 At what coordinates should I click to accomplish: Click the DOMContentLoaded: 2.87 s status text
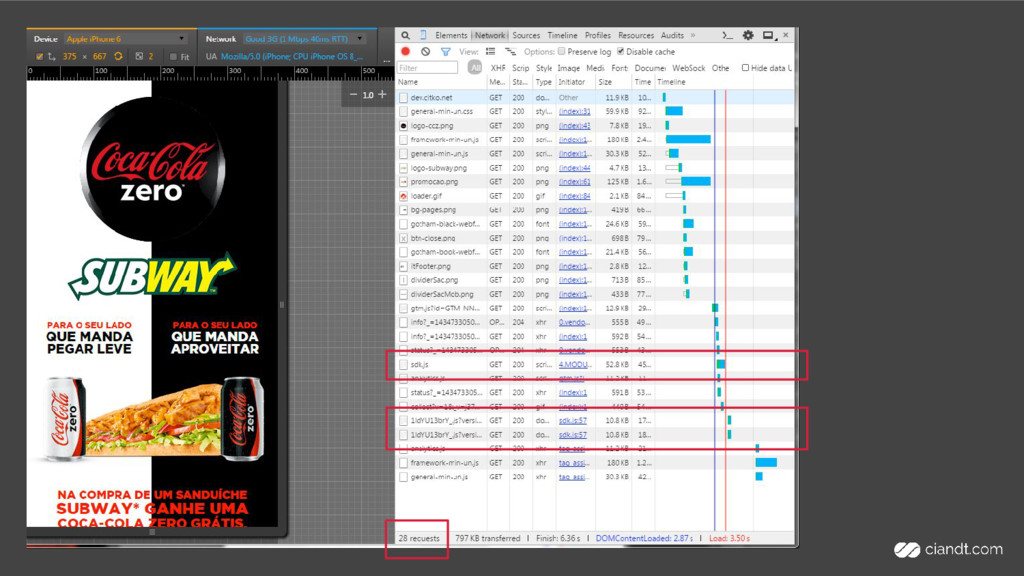click(644, 539)
